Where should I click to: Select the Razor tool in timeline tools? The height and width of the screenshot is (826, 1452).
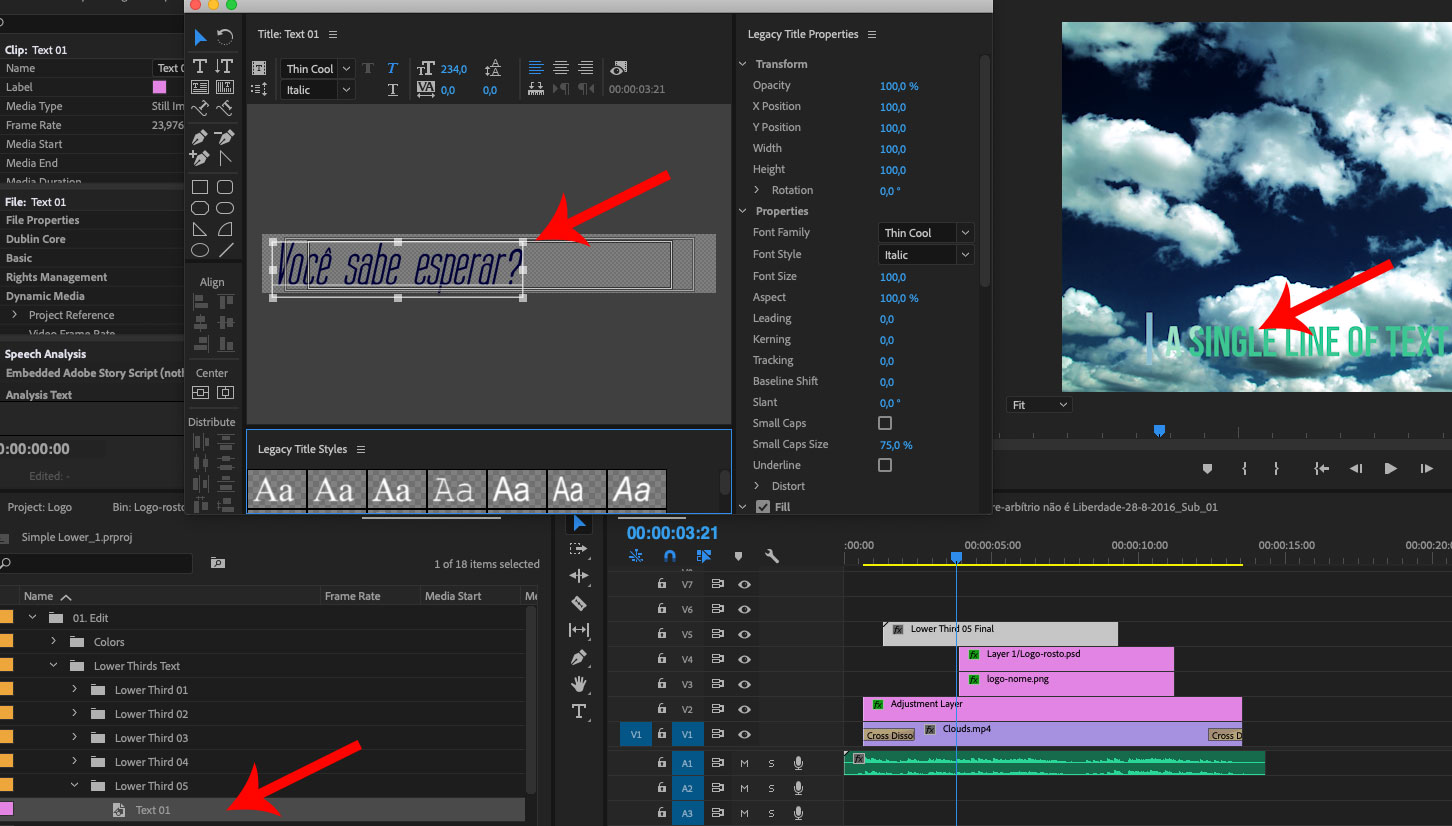click(578, 603)
